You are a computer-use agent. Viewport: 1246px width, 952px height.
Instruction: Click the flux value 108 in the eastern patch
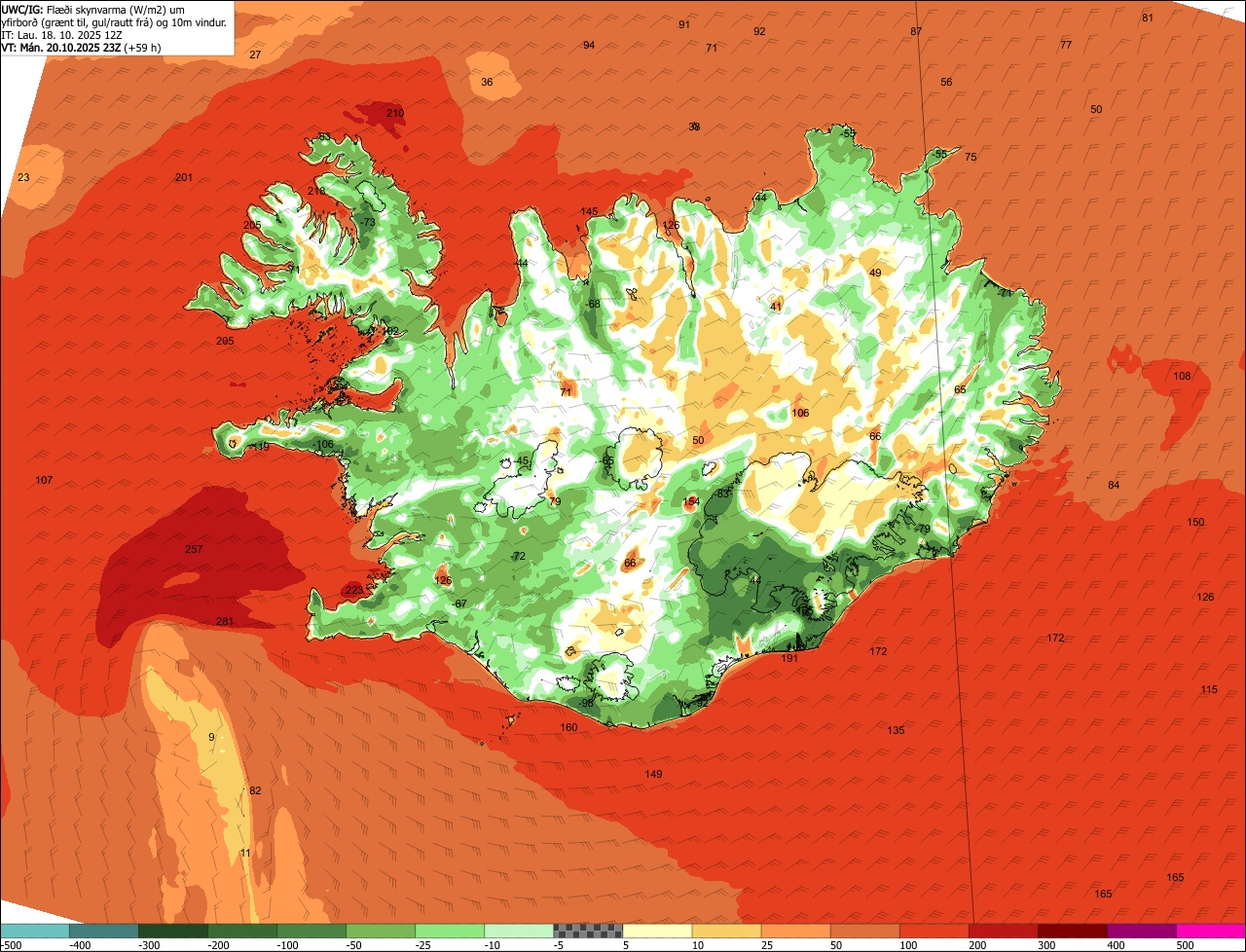[x=1182, y=376]
